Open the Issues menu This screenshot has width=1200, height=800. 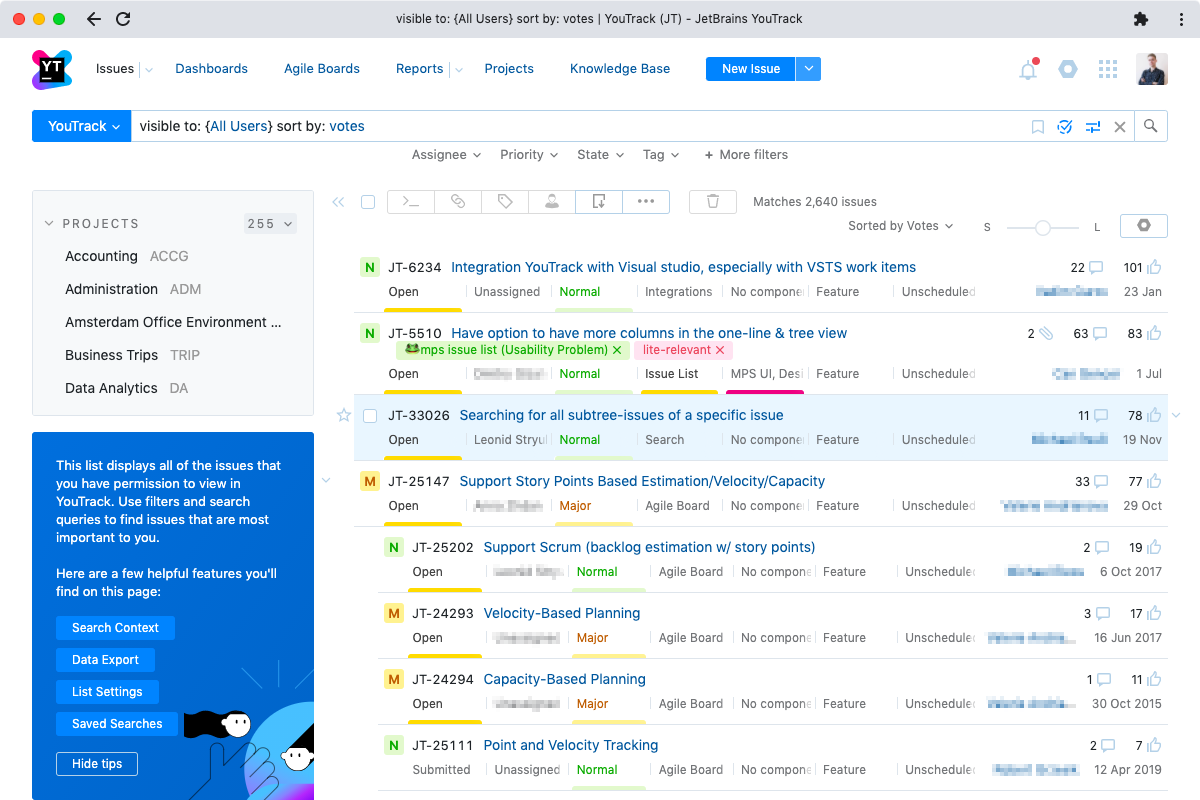[115, 69]
